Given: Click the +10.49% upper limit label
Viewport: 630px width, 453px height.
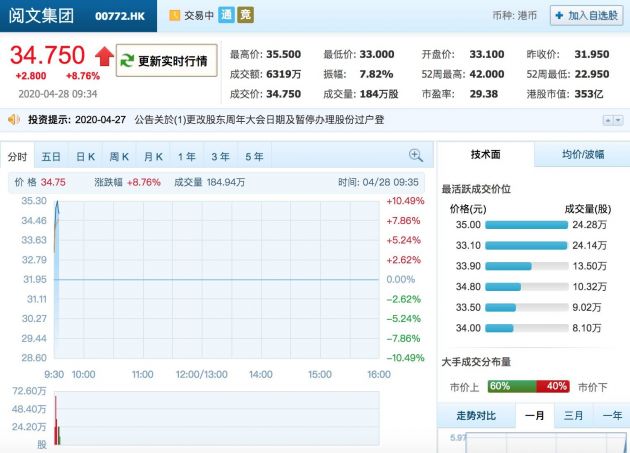Looking at the screenshot, I should 405,201.
